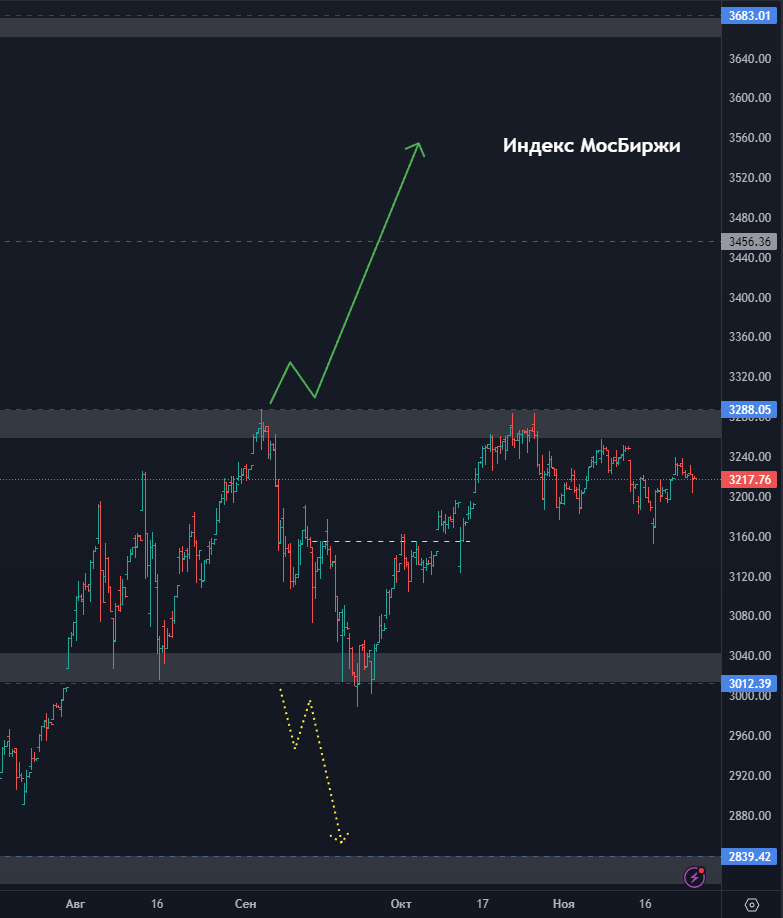The width and height of the screenshot is (783, 918).
Task: Click the Ноя date label on time axis
Action: point(563,904)
